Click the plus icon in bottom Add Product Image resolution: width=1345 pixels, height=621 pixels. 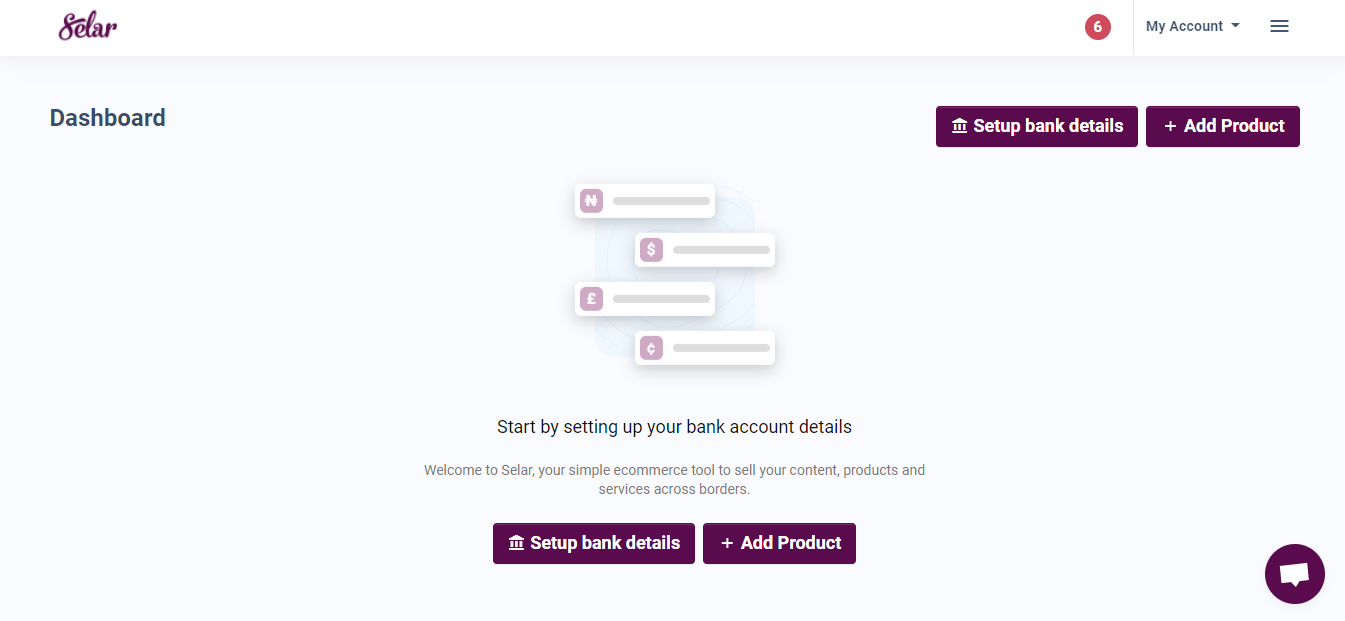[x=727, y=543]
